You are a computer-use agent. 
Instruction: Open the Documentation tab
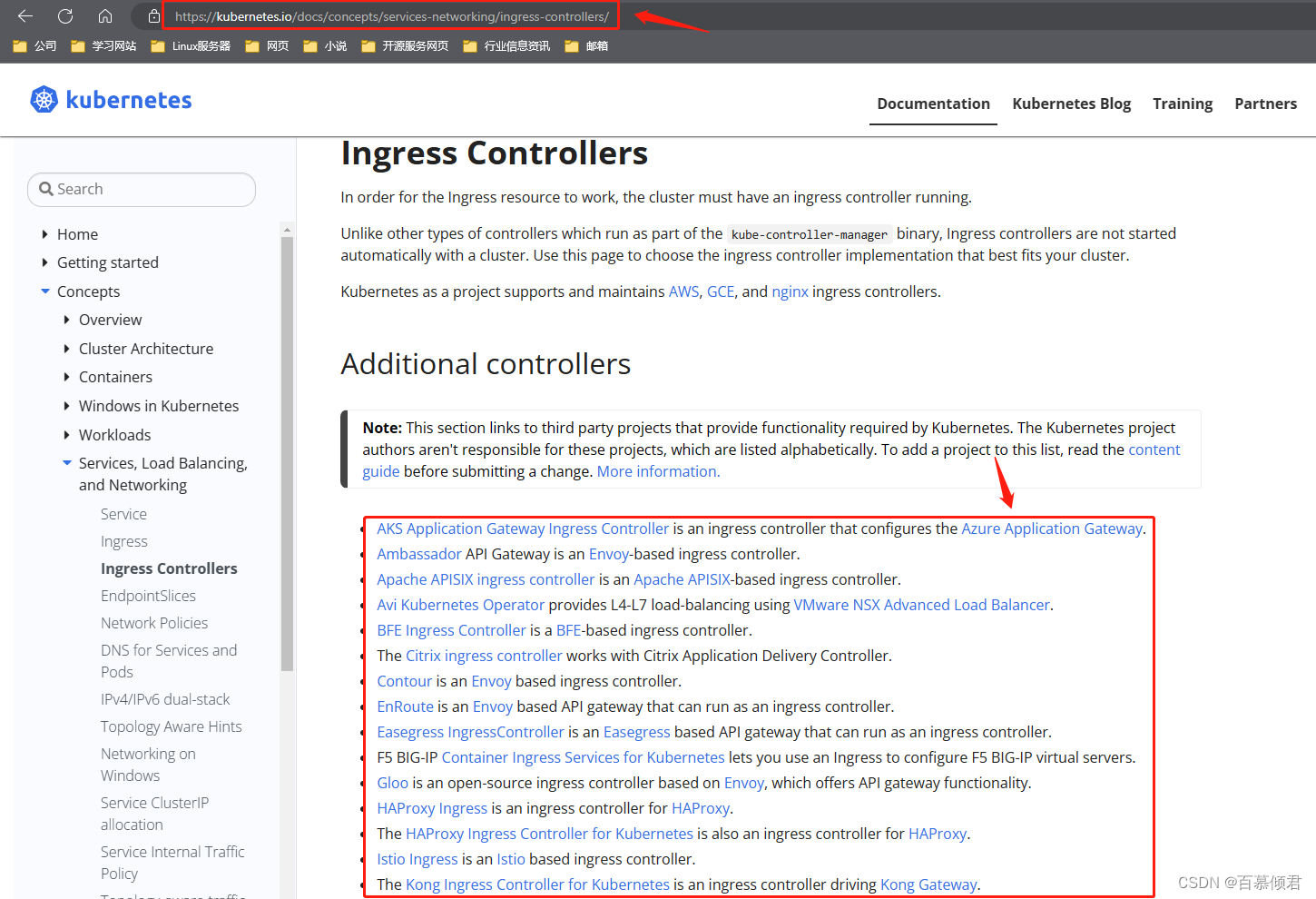(933, 104)
